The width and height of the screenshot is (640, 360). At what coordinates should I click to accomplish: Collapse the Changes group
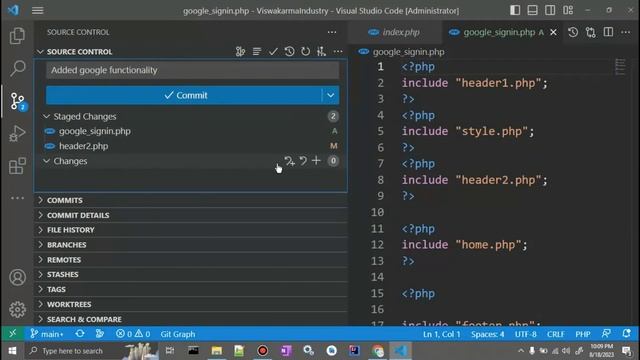pyautogui.click(x=47, y=161)
